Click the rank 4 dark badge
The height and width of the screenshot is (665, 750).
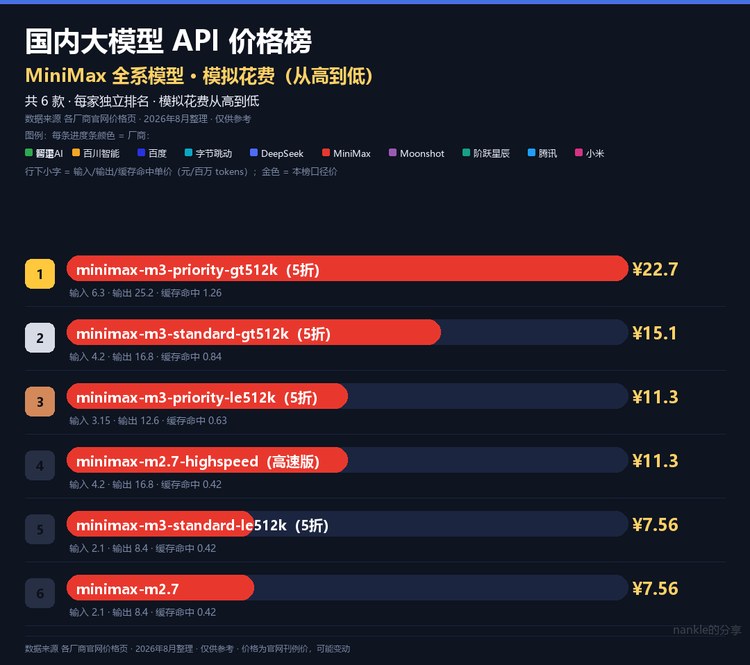click(x=40, y=466)
